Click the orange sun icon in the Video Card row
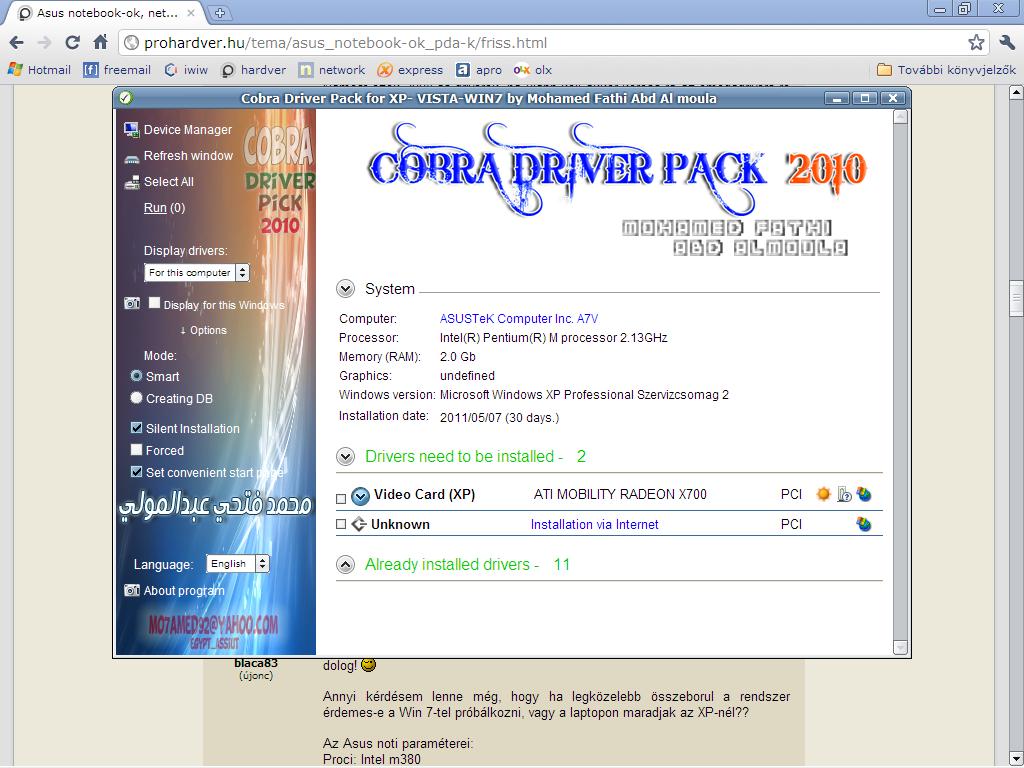The height and width of the screenshot is (768, 1024). (823, 494)
